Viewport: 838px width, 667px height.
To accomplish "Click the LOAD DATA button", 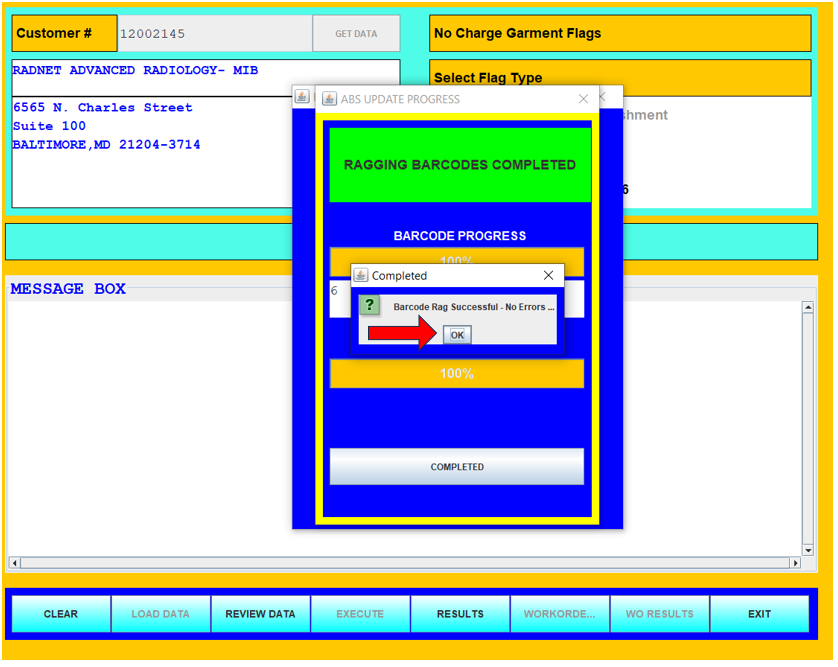I will point(161,616).
